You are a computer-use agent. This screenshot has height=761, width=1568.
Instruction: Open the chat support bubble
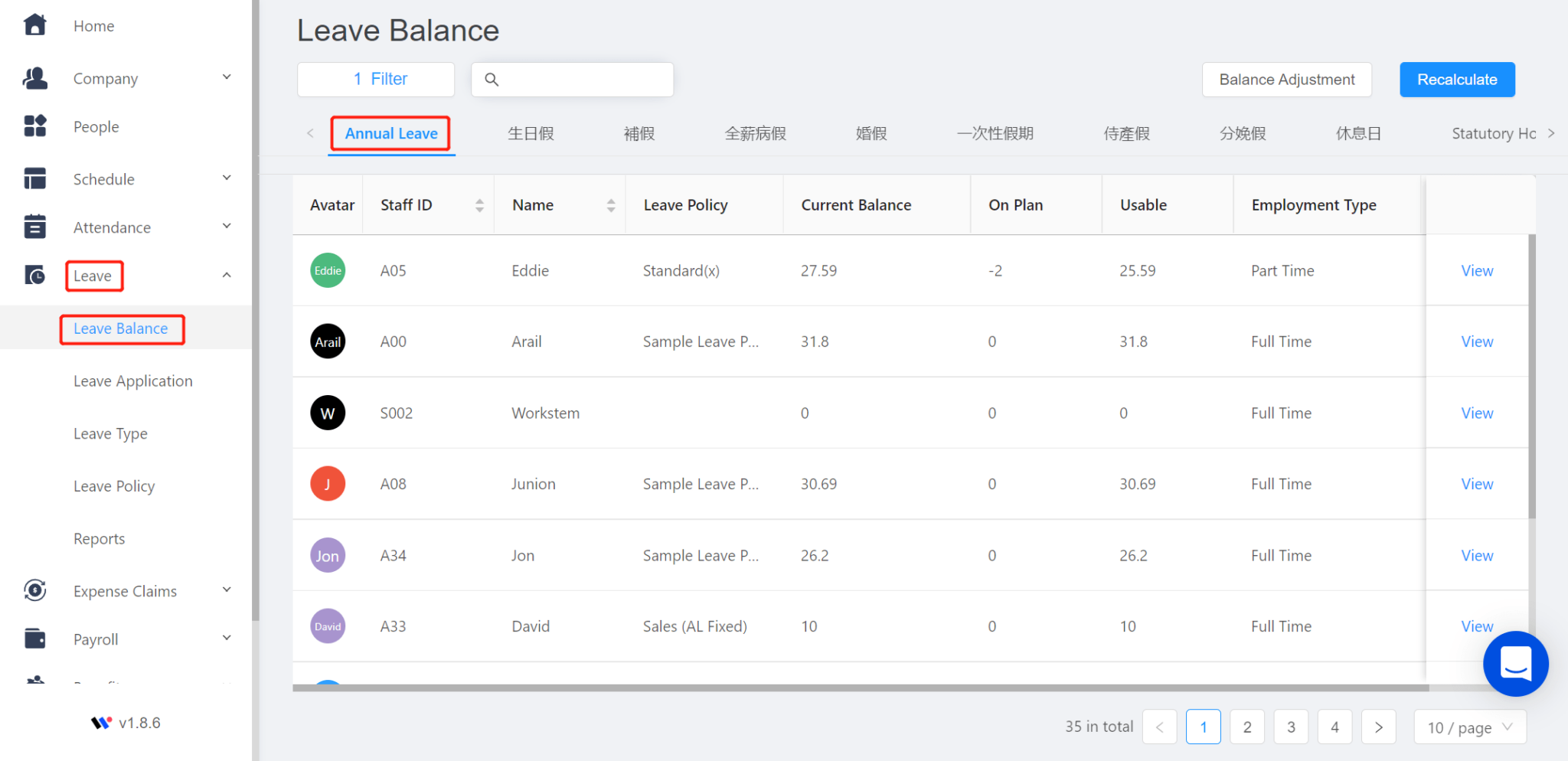click(1514, 663)
